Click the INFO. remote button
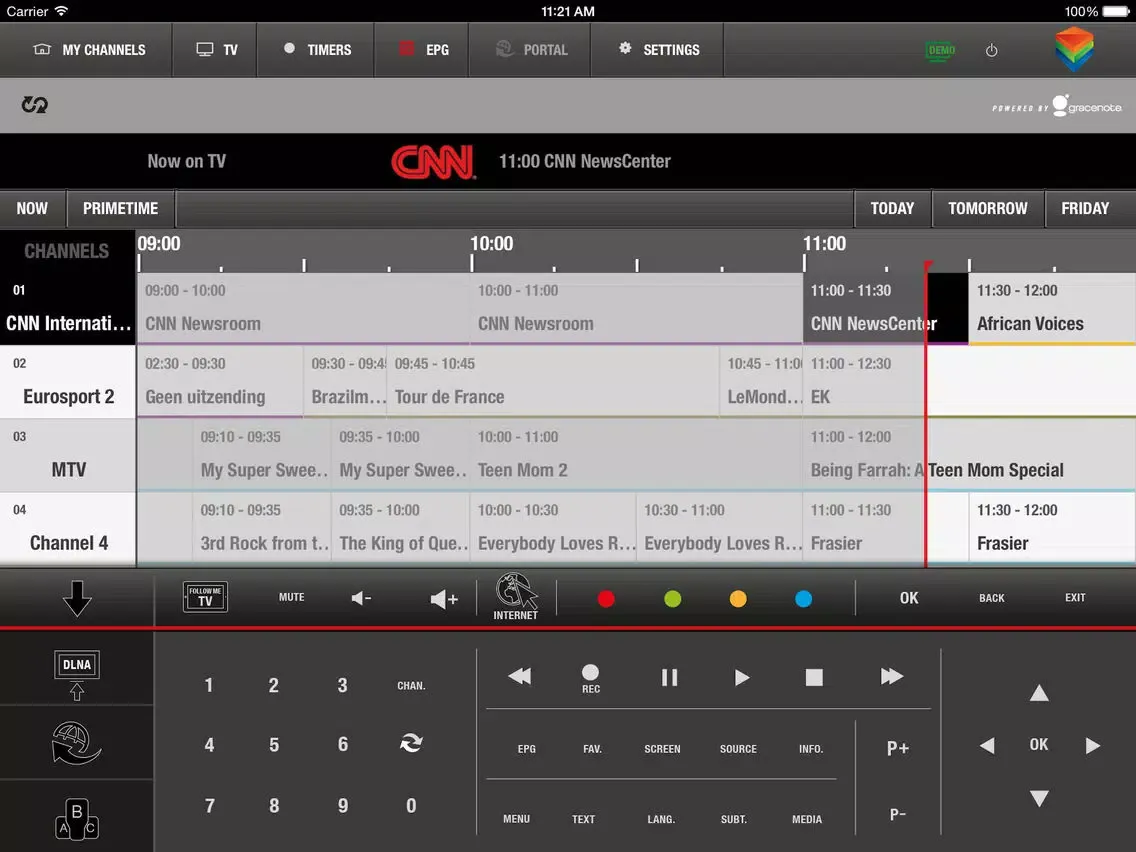Image resolution: width=1136 pixels, height=852 pixels. 811,749
